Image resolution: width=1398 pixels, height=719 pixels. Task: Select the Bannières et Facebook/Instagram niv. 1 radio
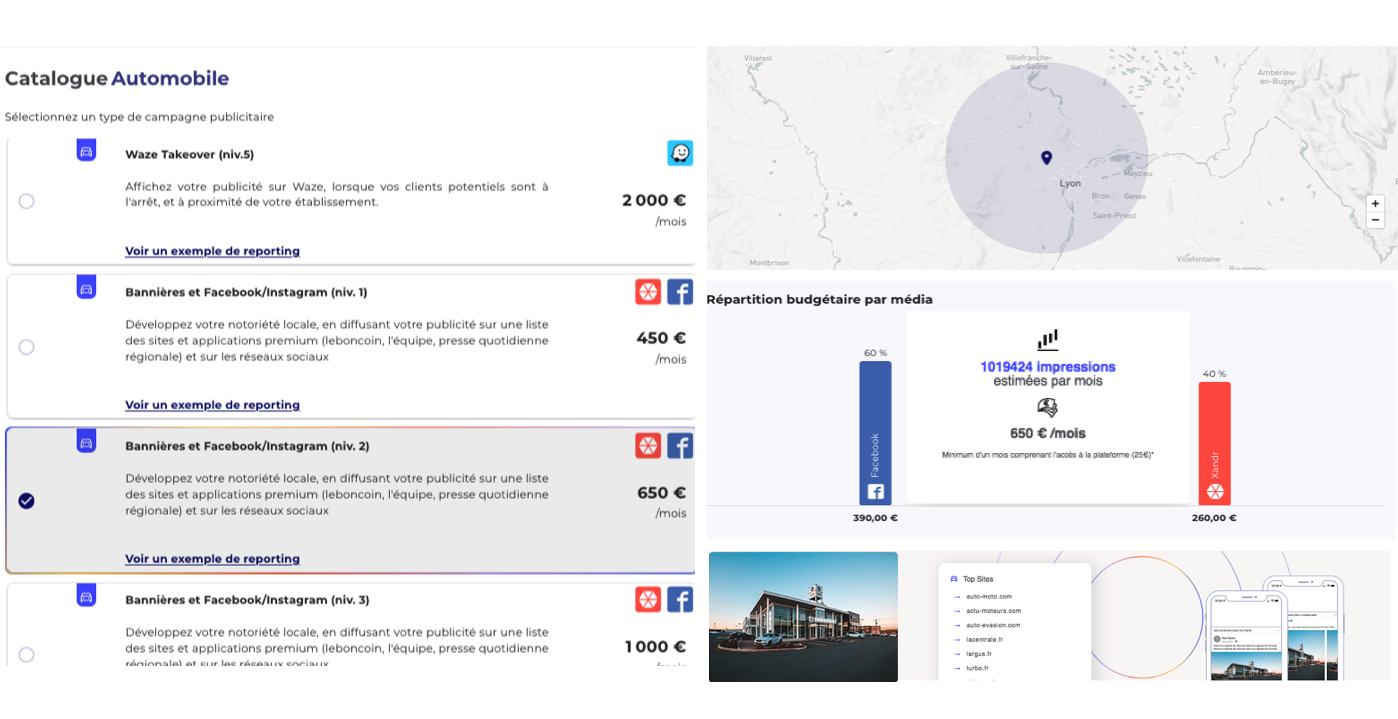pyautogui.click(x=26, y=347)
